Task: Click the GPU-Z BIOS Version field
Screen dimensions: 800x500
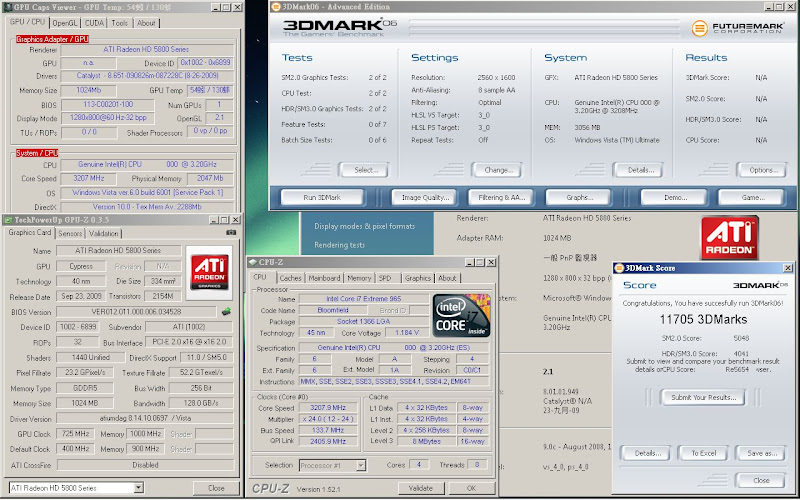Action: pos(136,312)
